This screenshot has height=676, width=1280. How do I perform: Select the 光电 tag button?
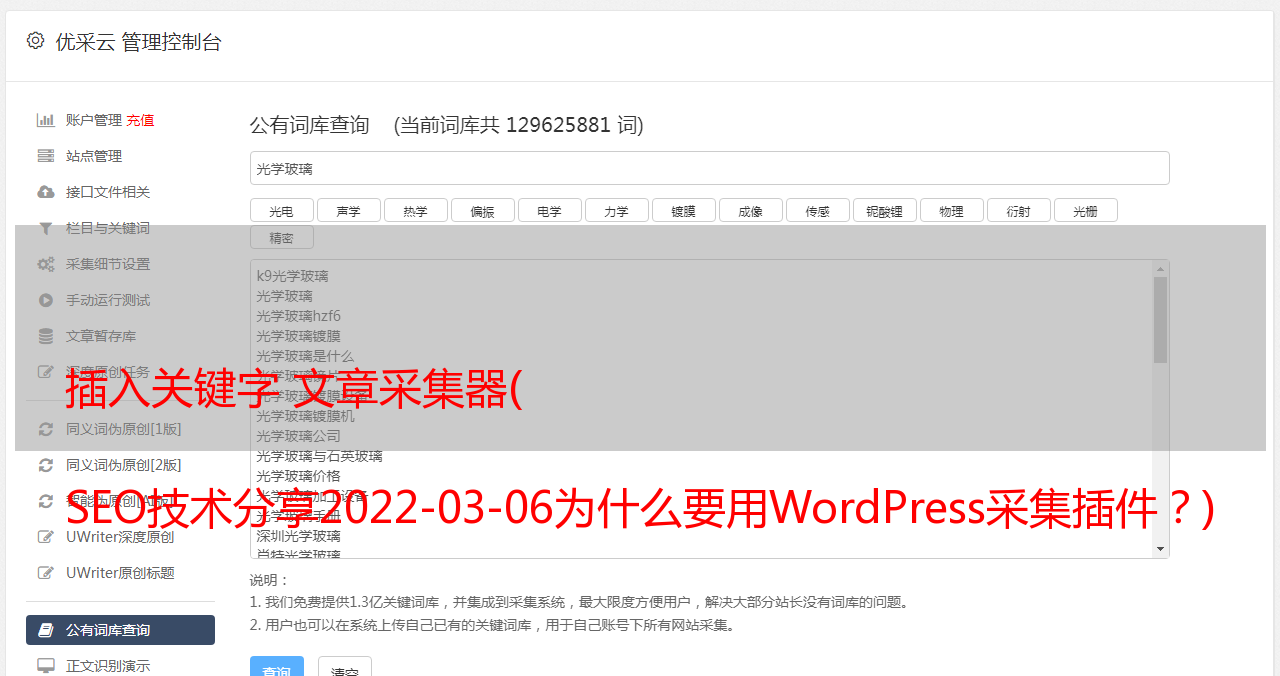click(x=281, y=210)
